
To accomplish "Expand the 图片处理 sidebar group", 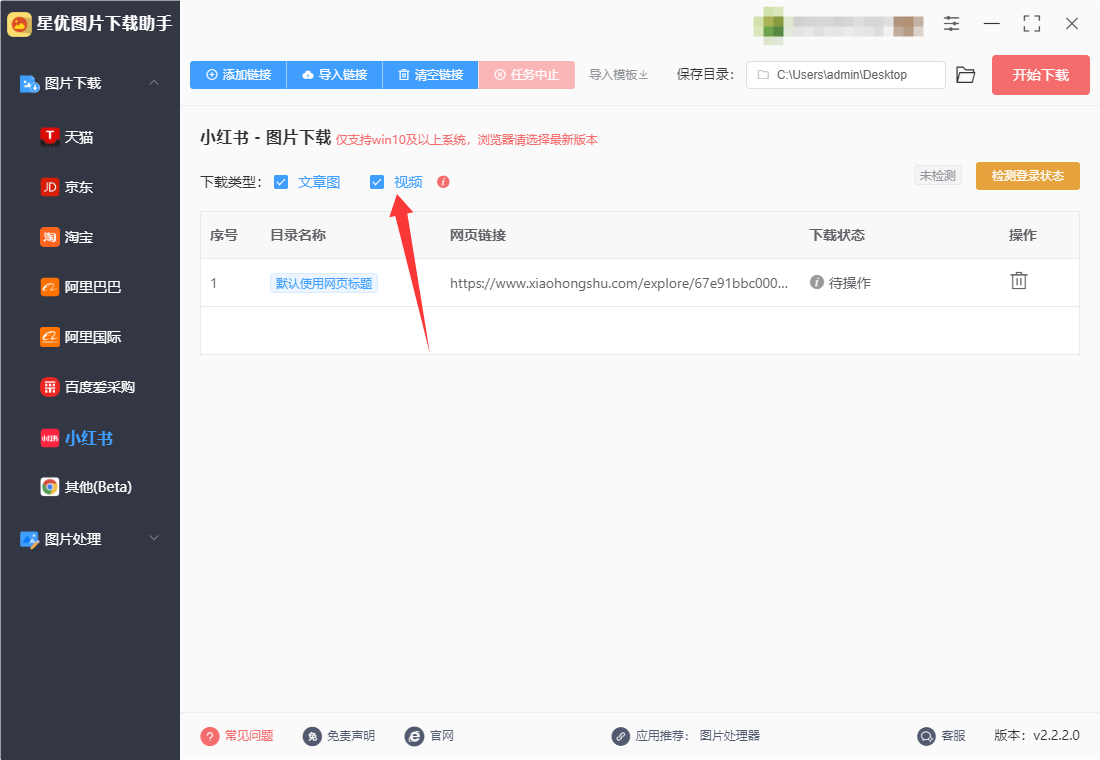I will coord(154,538).
